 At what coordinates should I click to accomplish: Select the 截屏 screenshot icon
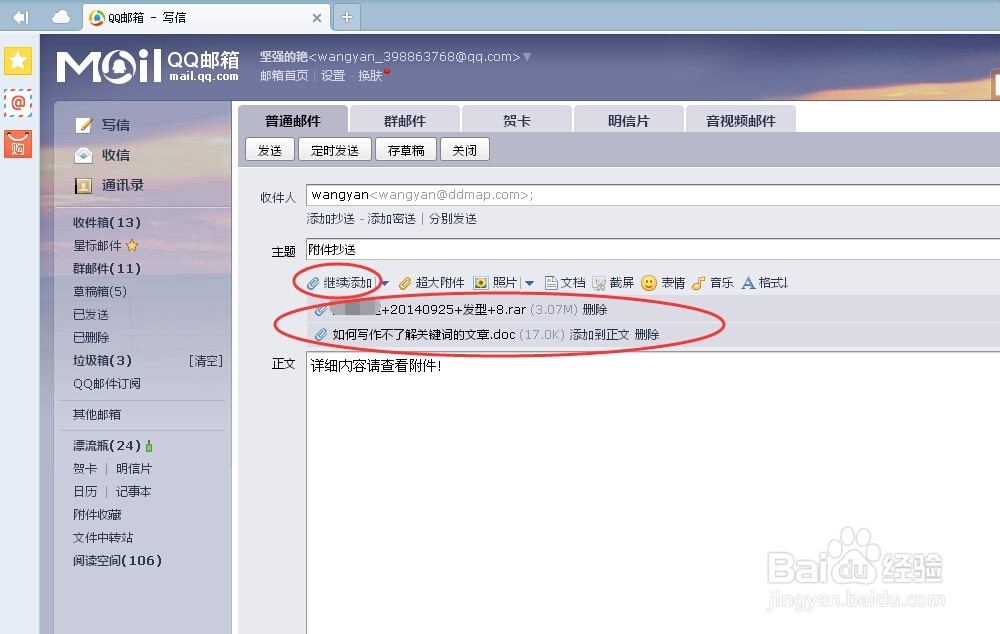point(598,282)
